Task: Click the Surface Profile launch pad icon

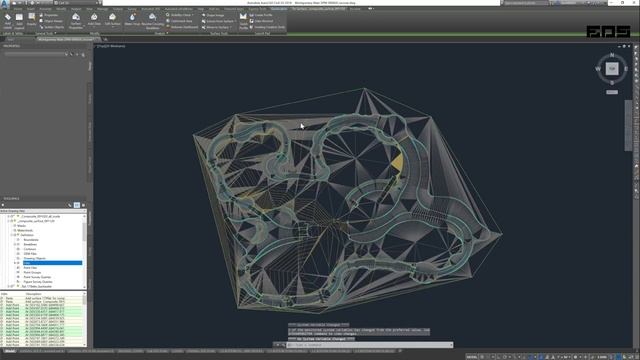Action: pos(244,21)
